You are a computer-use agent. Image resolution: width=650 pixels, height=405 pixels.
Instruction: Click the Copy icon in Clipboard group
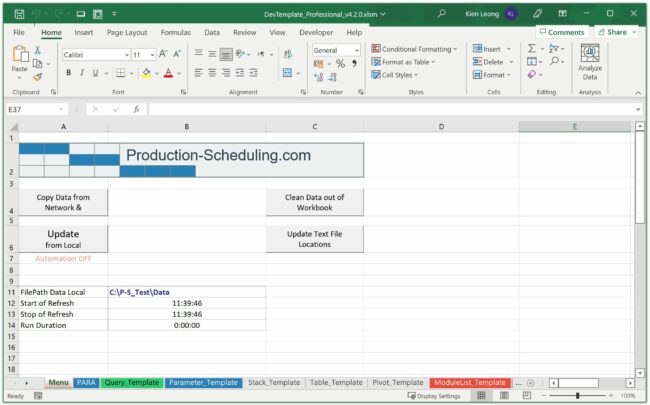(37, 63)
